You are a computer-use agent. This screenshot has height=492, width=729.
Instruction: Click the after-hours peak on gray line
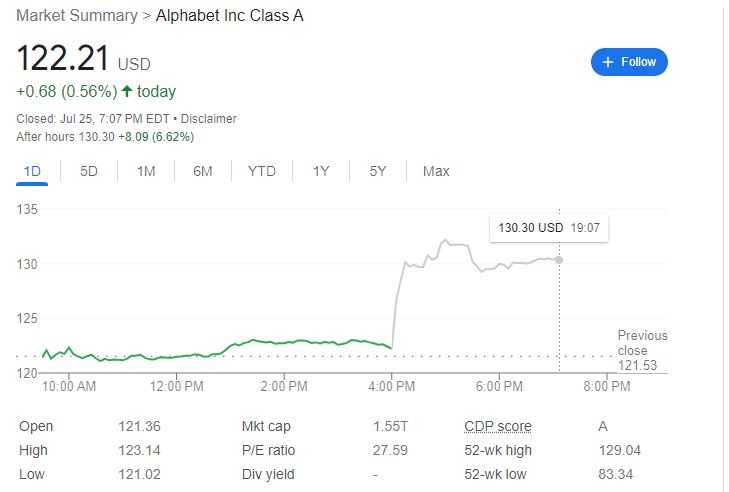tap(445, 240)
